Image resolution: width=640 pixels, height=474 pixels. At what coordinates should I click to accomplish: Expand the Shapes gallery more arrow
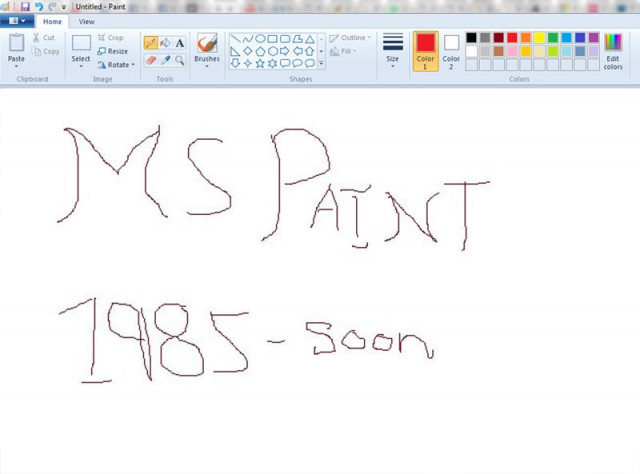321,63
